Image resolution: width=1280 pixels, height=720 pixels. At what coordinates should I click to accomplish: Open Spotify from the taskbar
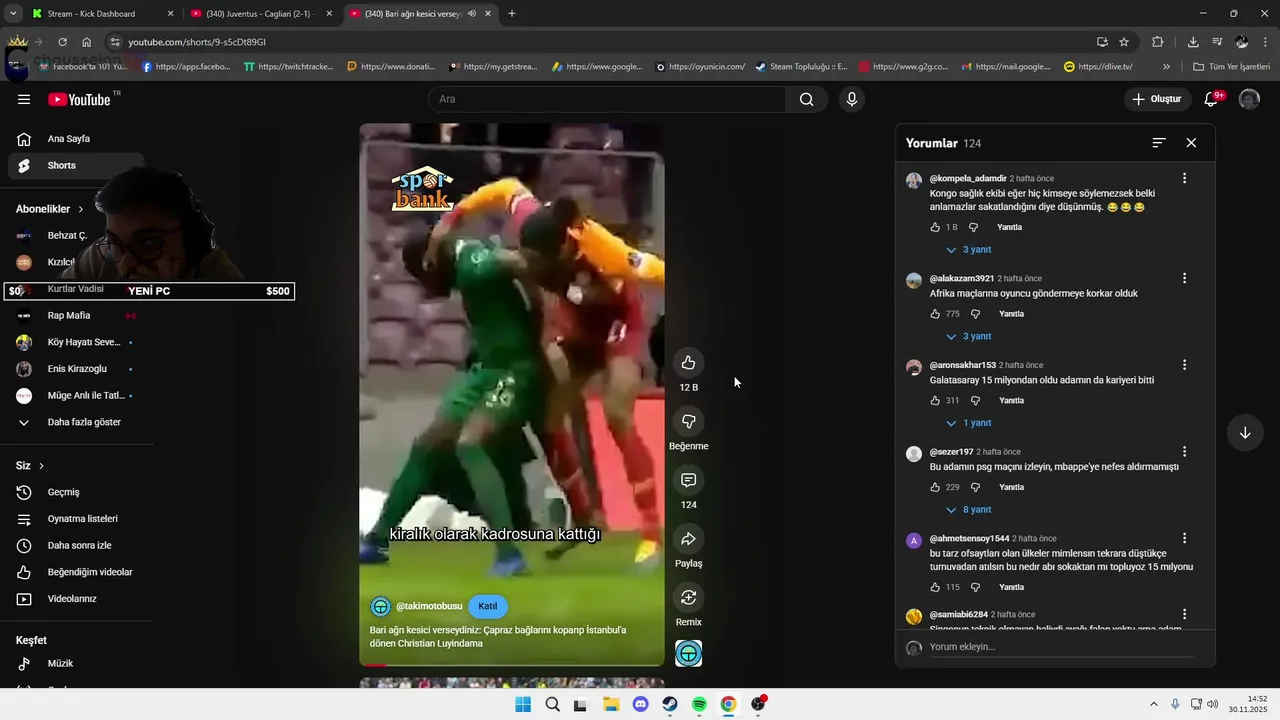coord(699,704)
